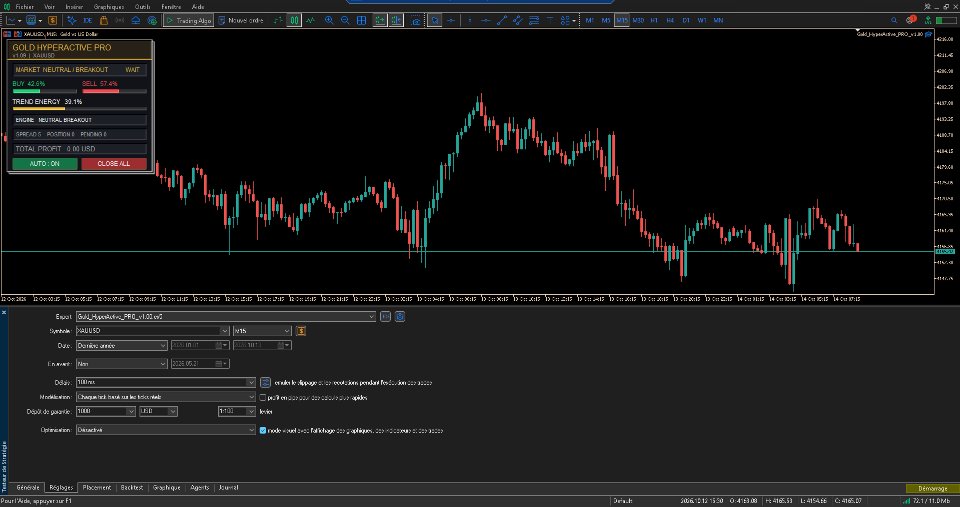Expand the USD currency dropdown

[x=173, y=411]
